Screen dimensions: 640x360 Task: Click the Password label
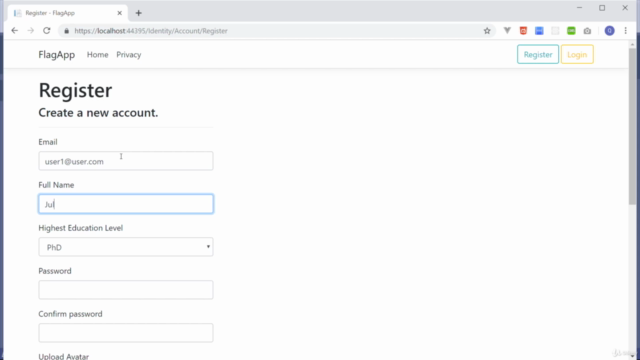coord(55,271)
